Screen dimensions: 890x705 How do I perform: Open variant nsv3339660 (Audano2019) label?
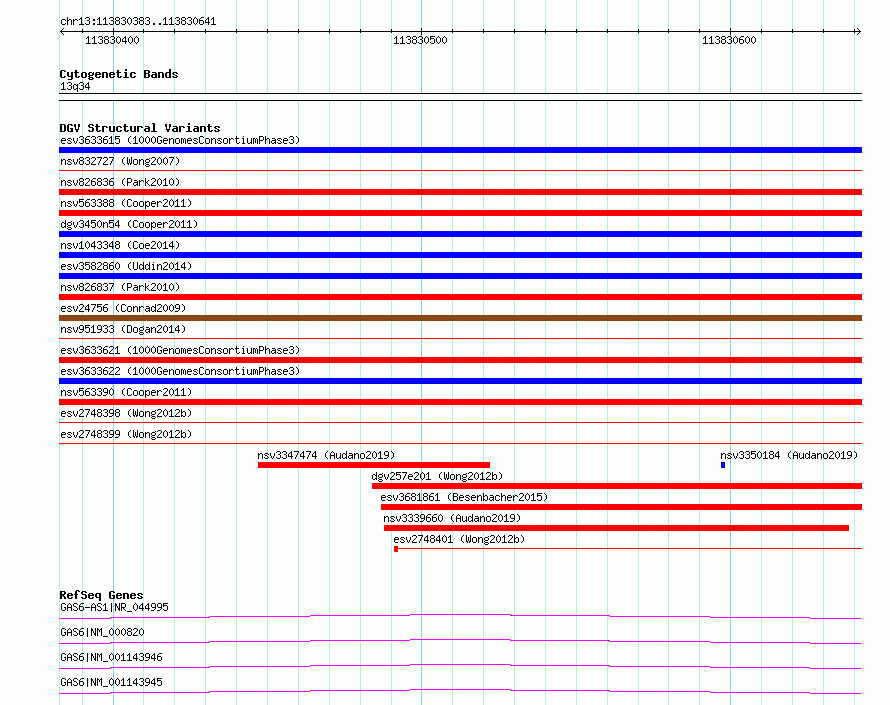pos(452,518)
